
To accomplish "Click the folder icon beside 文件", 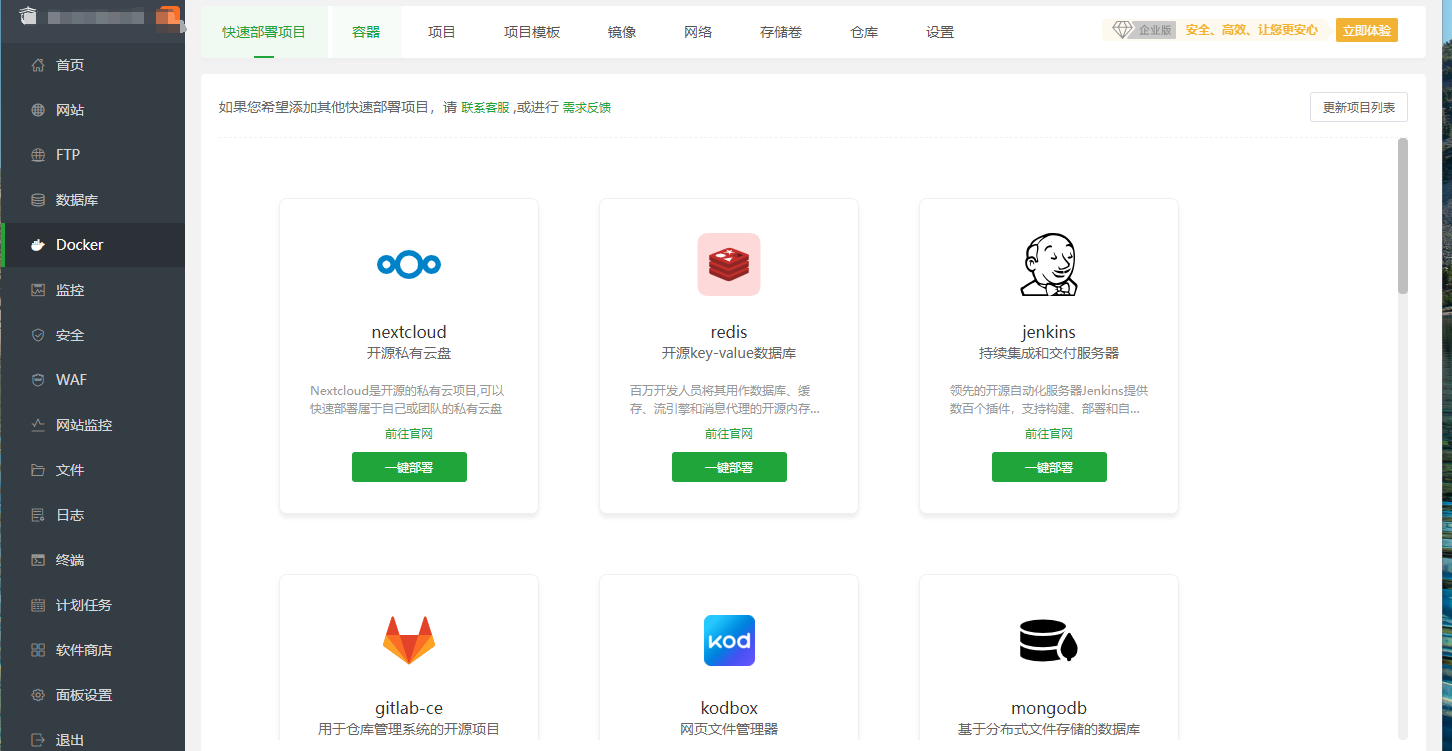I will click(x=38, y=470).
